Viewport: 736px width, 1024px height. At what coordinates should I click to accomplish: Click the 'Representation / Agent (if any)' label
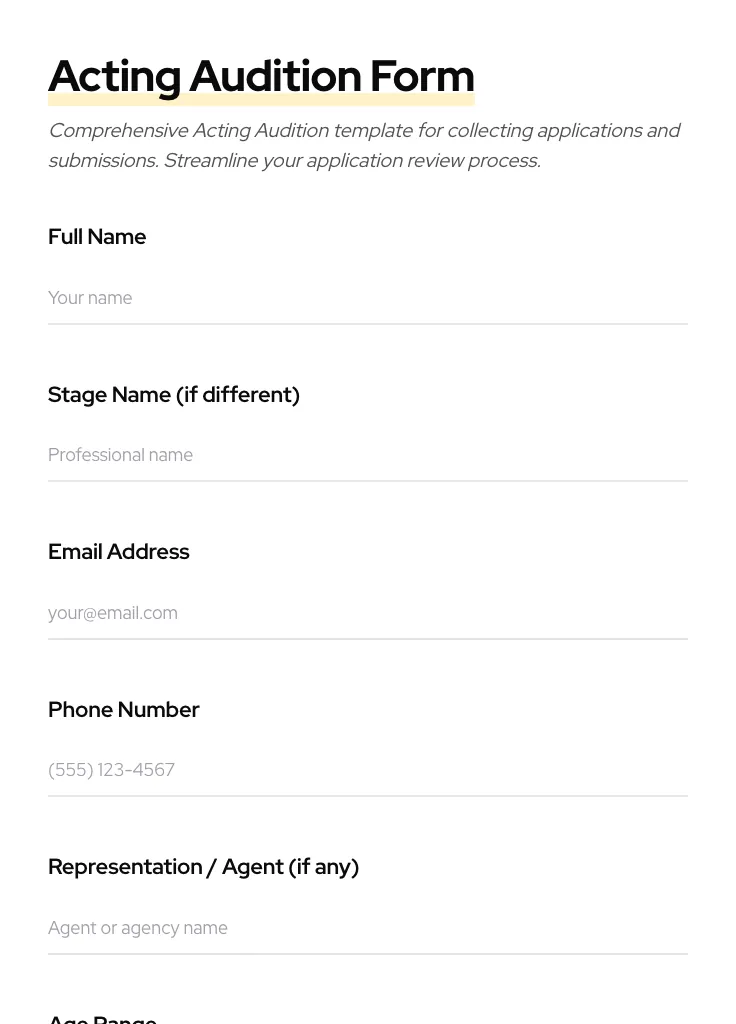(x=203, y=867)
